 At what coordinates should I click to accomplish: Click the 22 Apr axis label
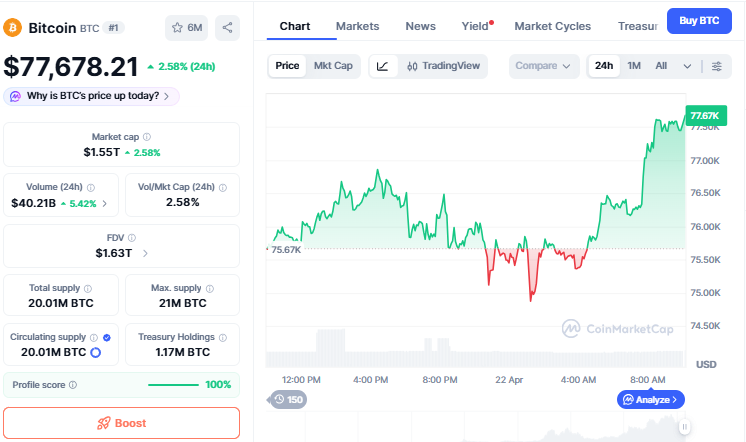tap(509, 380)
